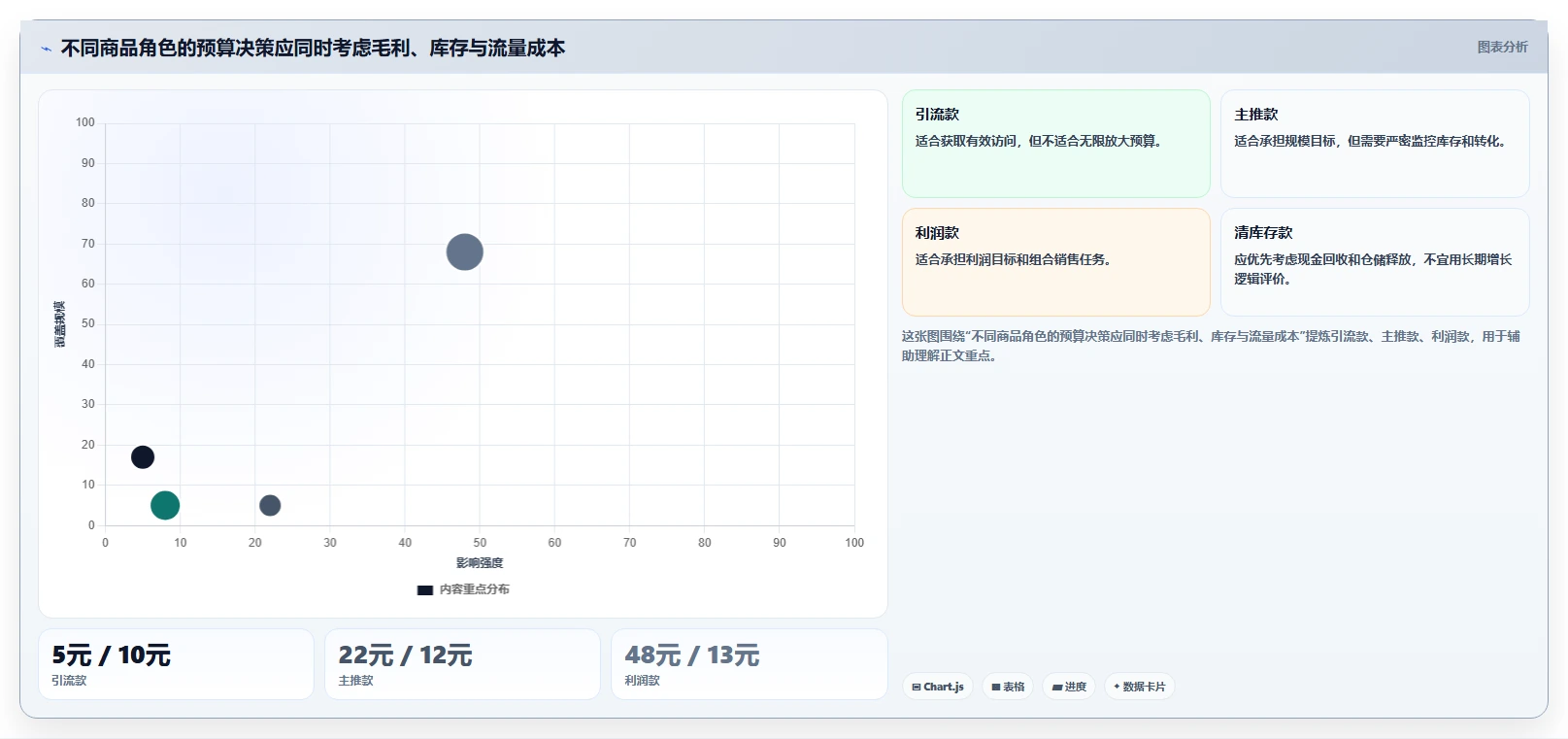1568x739 pixels.
Task: Click the teal green bubble on the chart
Action: [165, 505]
